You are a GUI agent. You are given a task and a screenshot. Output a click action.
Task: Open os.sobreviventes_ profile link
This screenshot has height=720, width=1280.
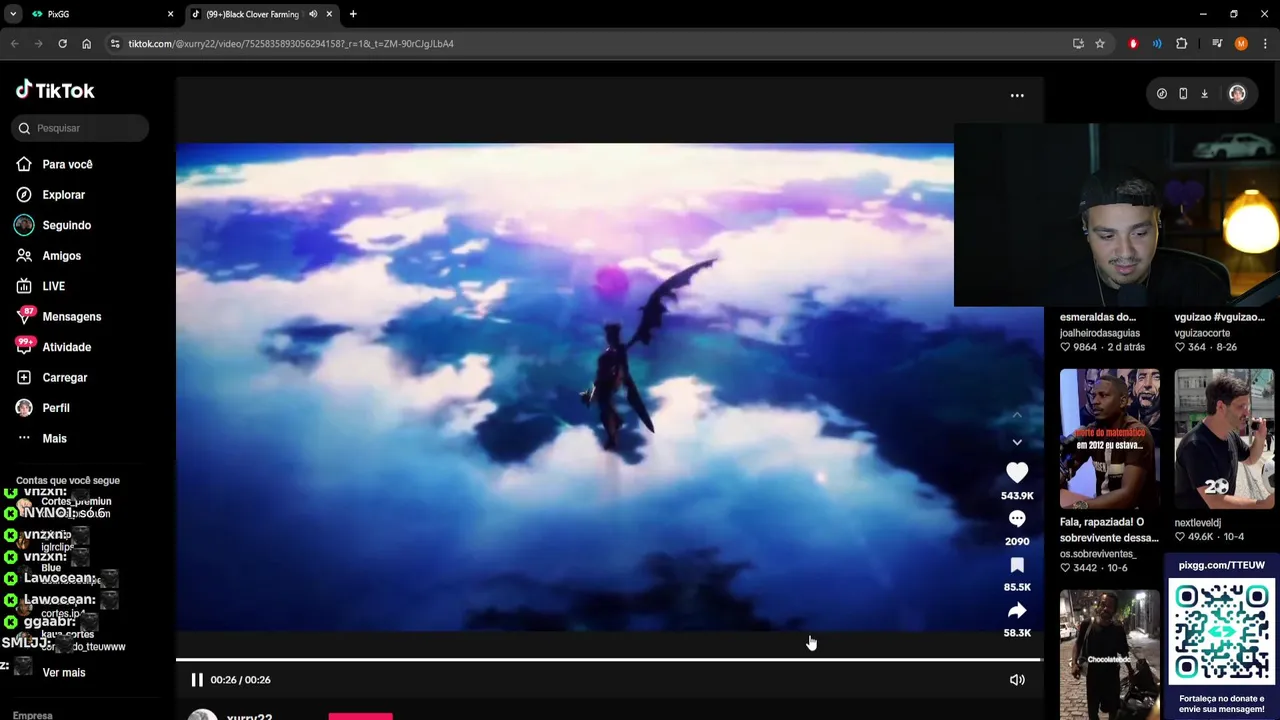coord(1098,554)
